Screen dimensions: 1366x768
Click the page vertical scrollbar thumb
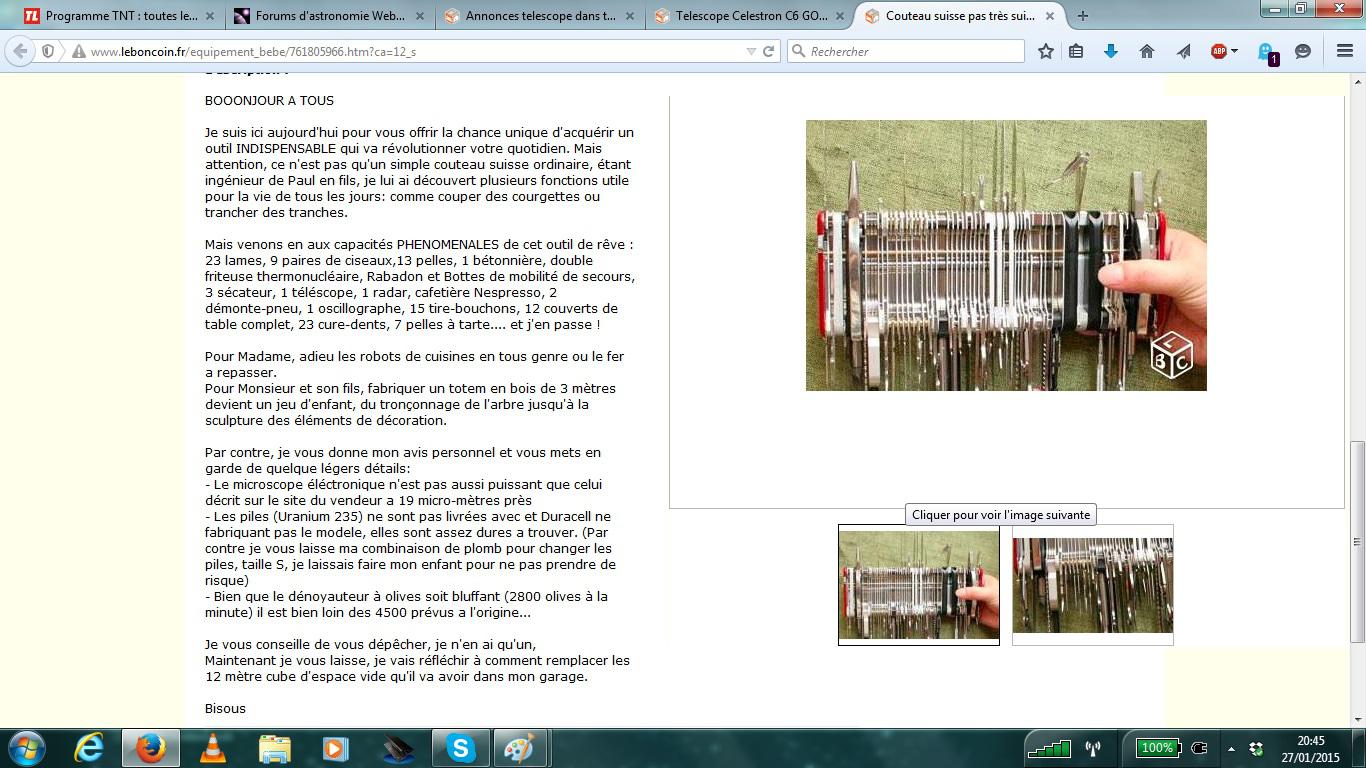pyautogui.click(x=1357, y=542)
